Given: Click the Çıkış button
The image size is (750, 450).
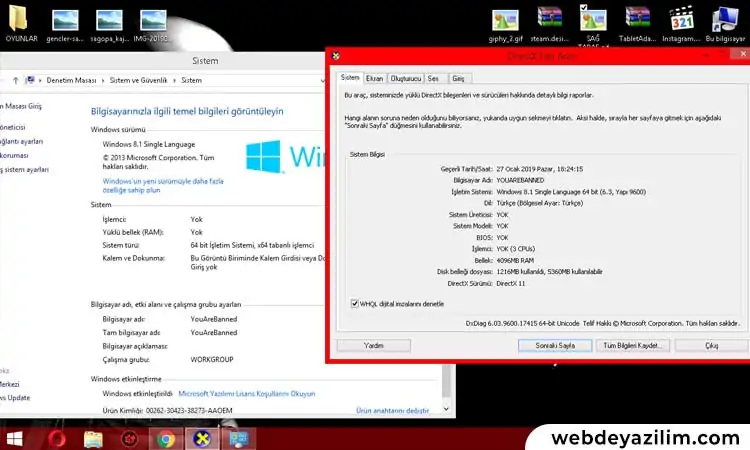Looking at the screenshot, I should (712, 345).
